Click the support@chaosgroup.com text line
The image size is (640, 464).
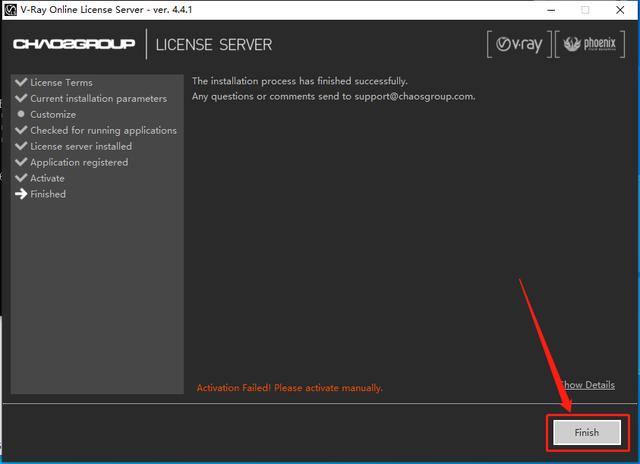pos(334,97)
